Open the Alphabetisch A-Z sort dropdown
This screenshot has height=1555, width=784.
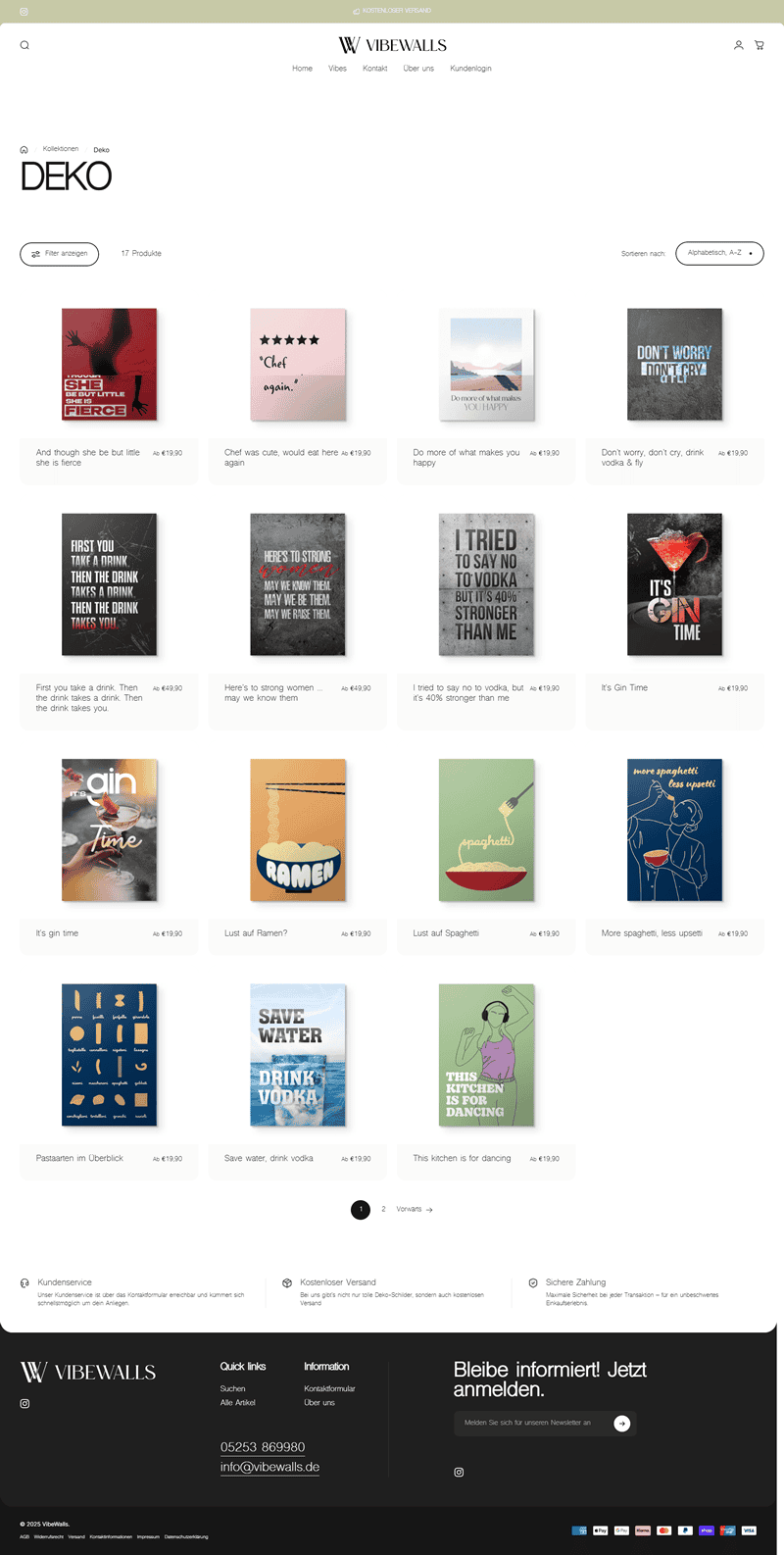coord(719,253)
